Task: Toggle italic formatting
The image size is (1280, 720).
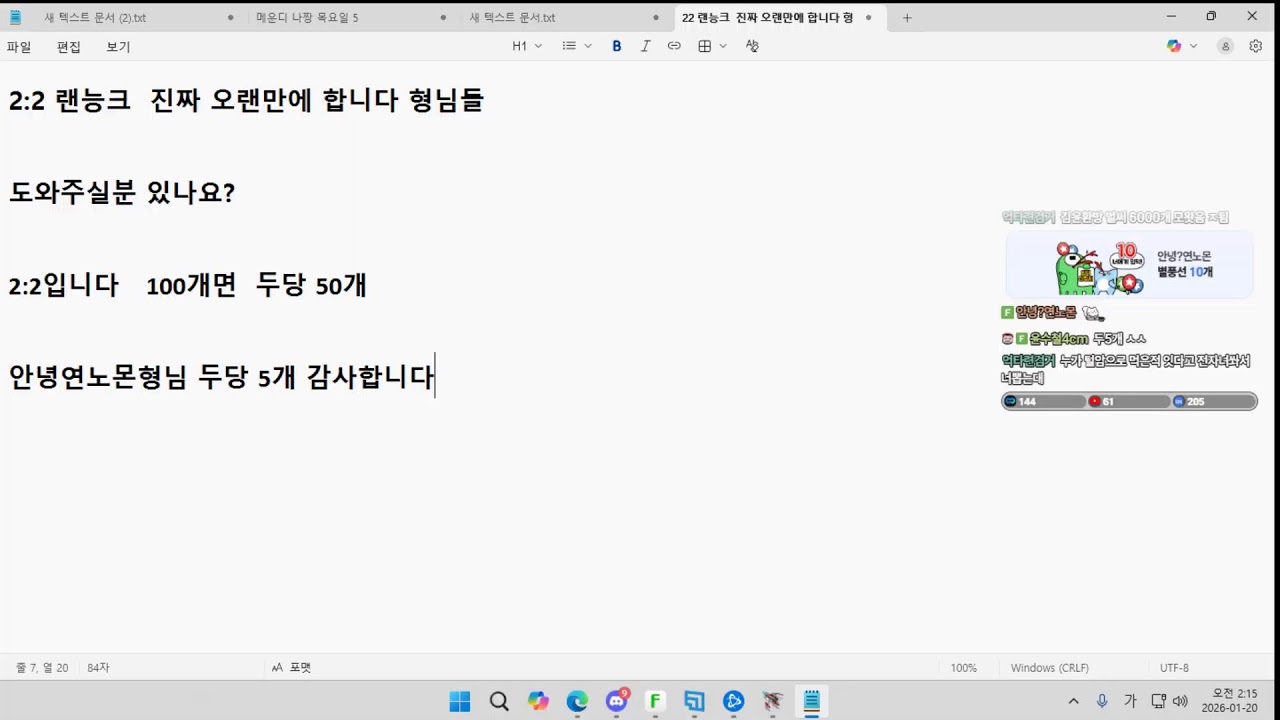Action: click(x=645, y=46)
